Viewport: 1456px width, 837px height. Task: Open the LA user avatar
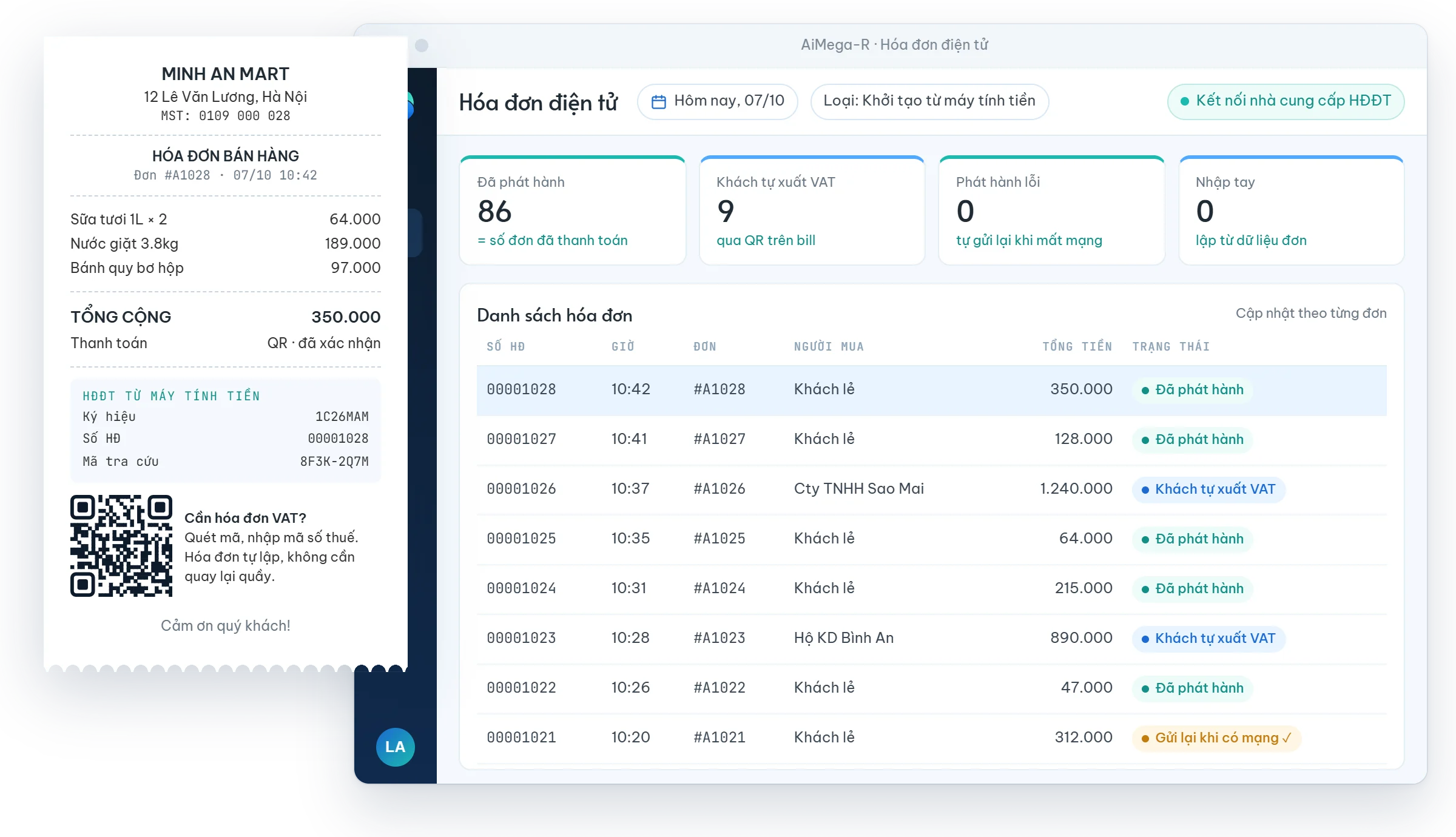click(x=395, y=747)
